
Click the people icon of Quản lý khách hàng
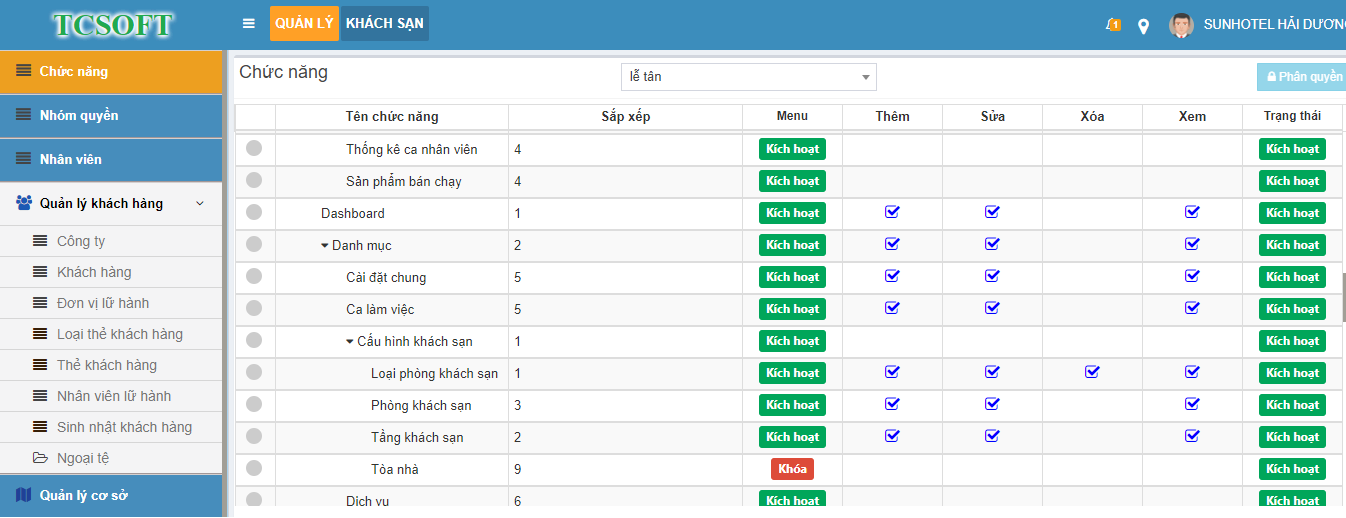pyautogui.click(x=24, y=203)
